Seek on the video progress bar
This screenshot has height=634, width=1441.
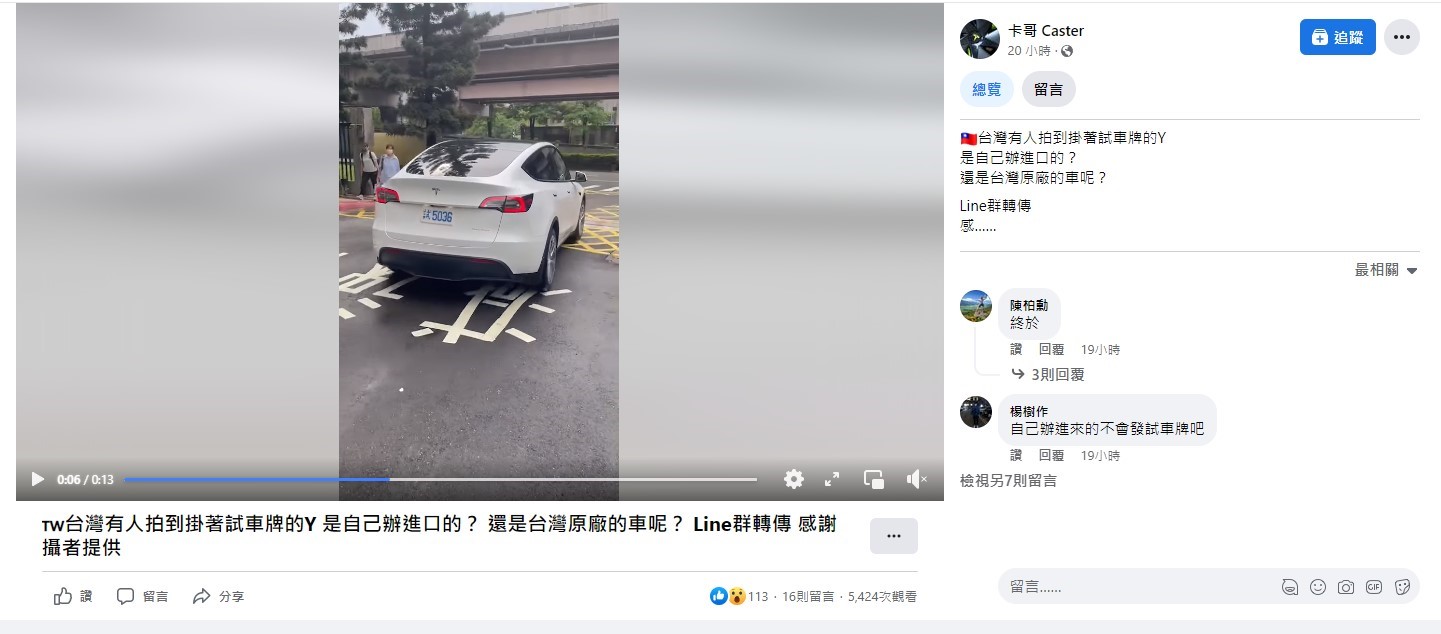pyautogui.click(x=440, y=479)
